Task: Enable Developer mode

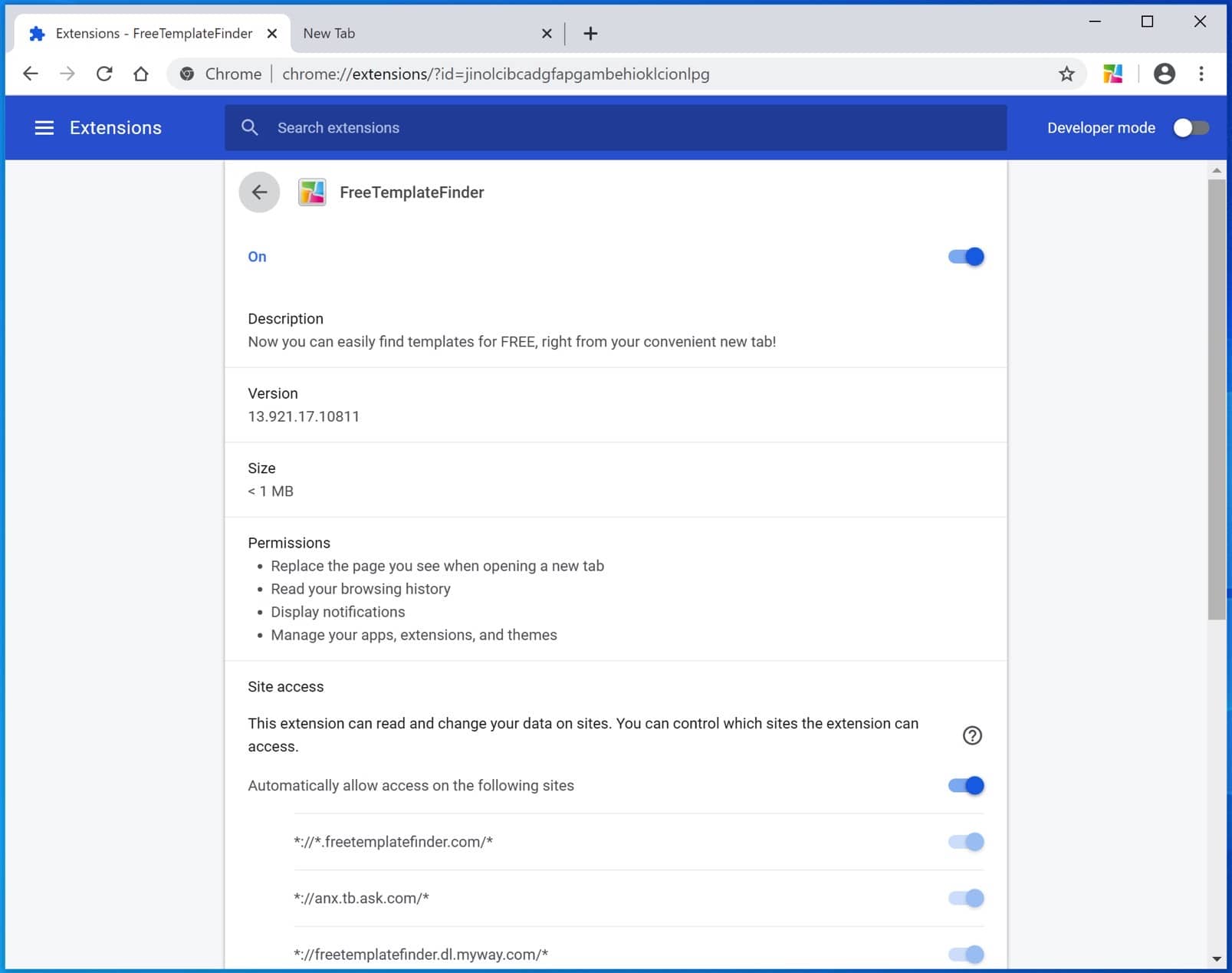Action: [x=1191, y=128]
